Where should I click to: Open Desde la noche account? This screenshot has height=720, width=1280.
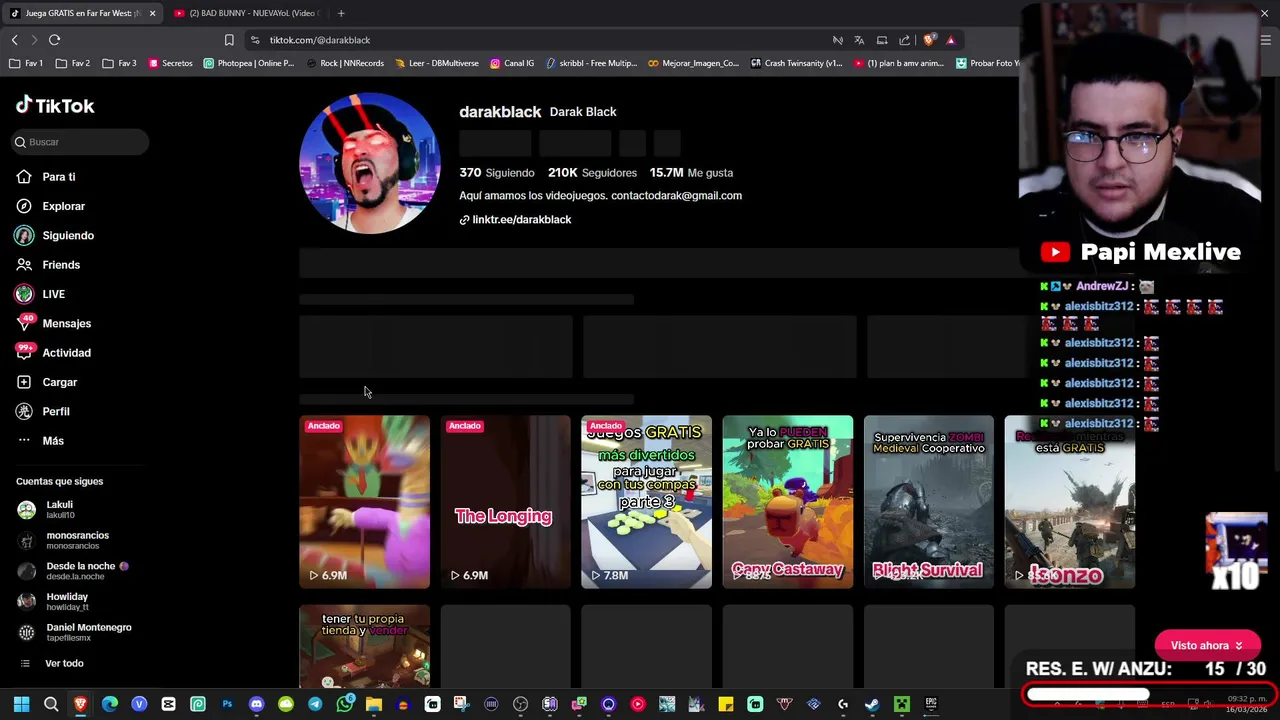[x=73, y=570]
